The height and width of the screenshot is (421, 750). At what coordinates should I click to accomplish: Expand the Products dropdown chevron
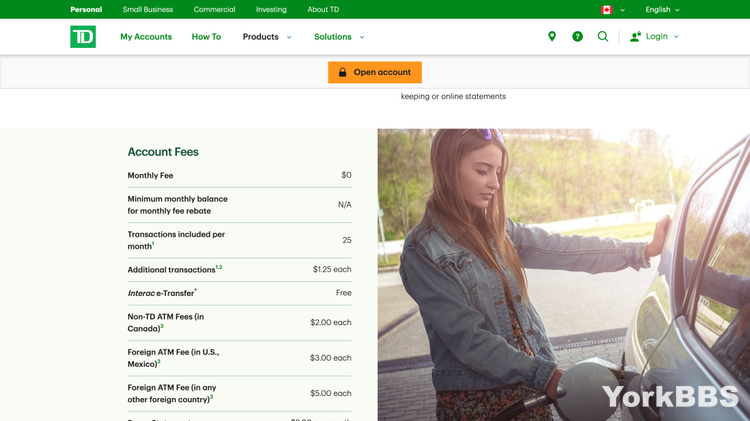point(289,37)
